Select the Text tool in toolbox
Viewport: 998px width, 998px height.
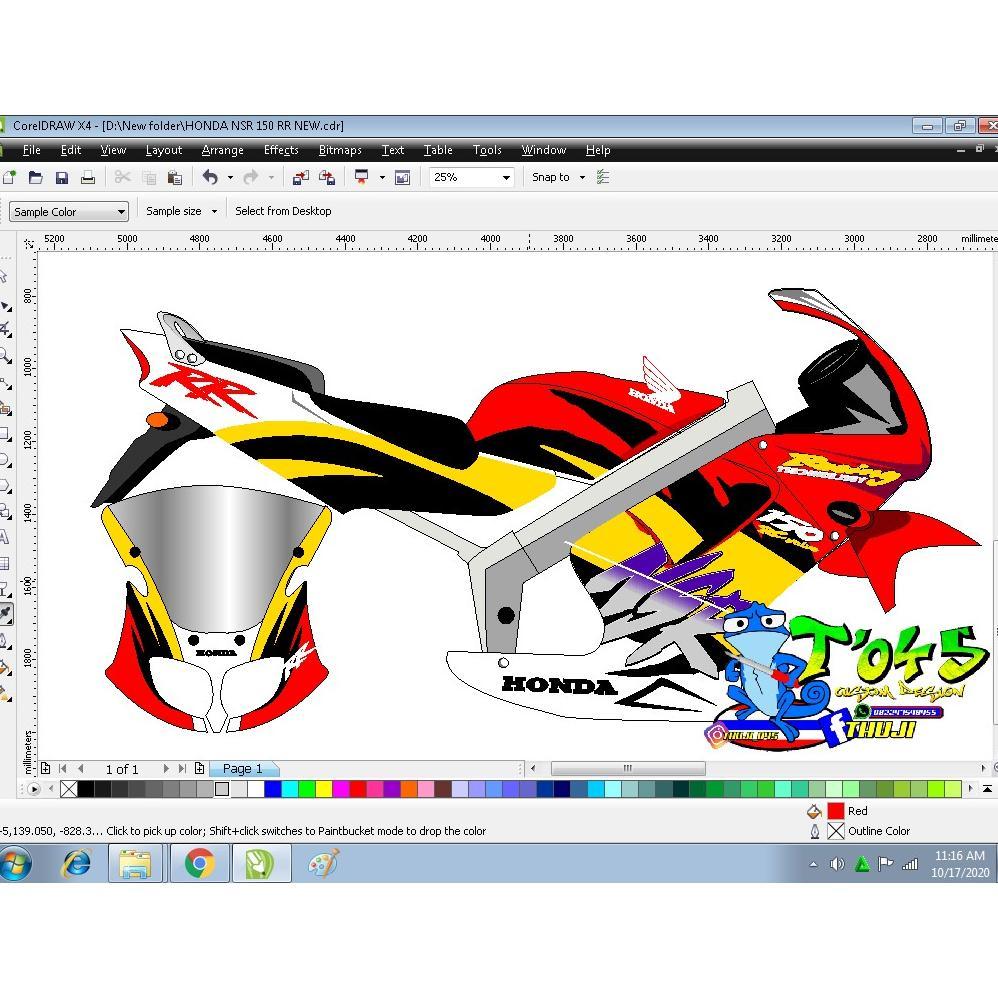click(x=4, y=537)
